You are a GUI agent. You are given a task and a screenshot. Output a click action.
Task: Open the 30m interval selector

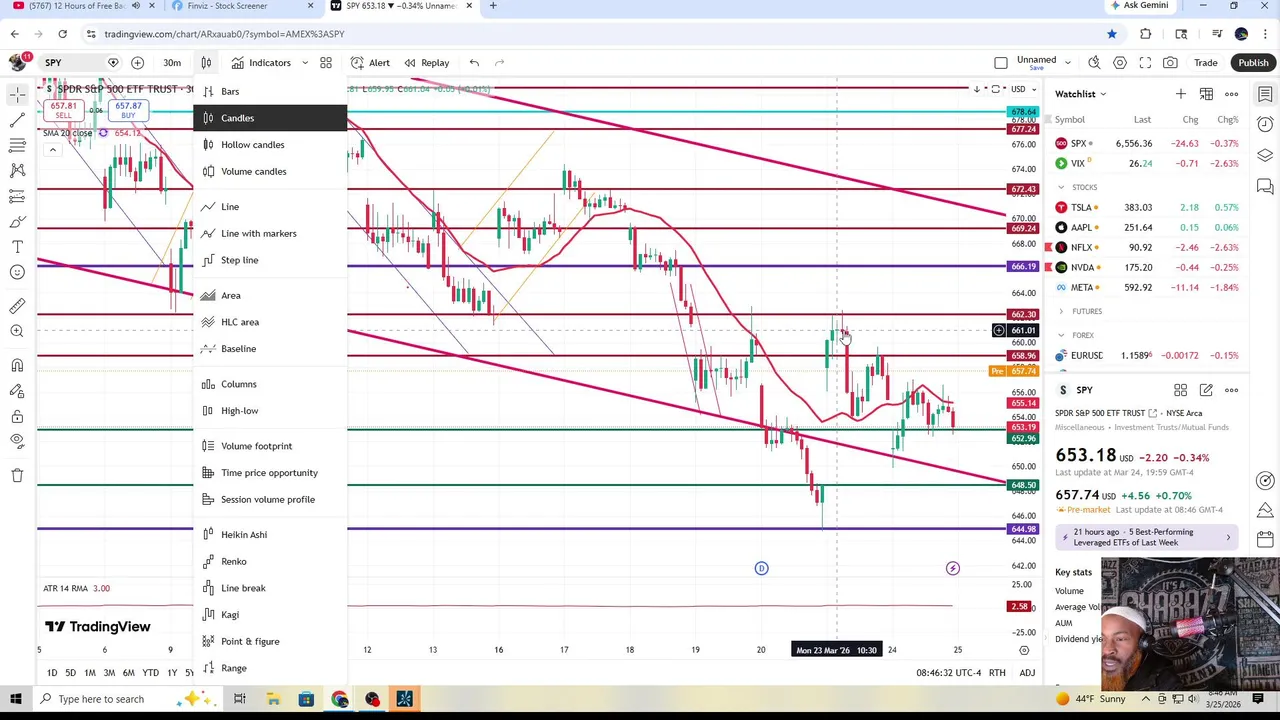click(x=172, y=63)
